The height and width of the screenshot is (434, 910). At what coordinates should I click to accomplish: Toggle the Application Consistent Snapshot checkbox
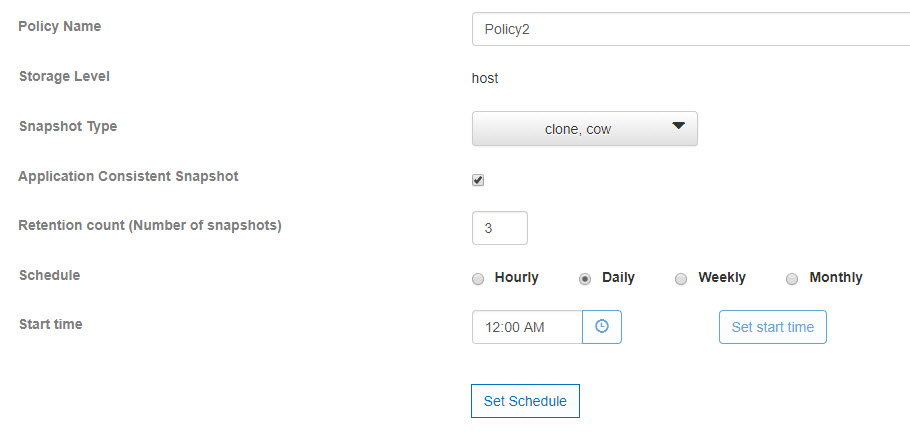click(x=478, y=180)
